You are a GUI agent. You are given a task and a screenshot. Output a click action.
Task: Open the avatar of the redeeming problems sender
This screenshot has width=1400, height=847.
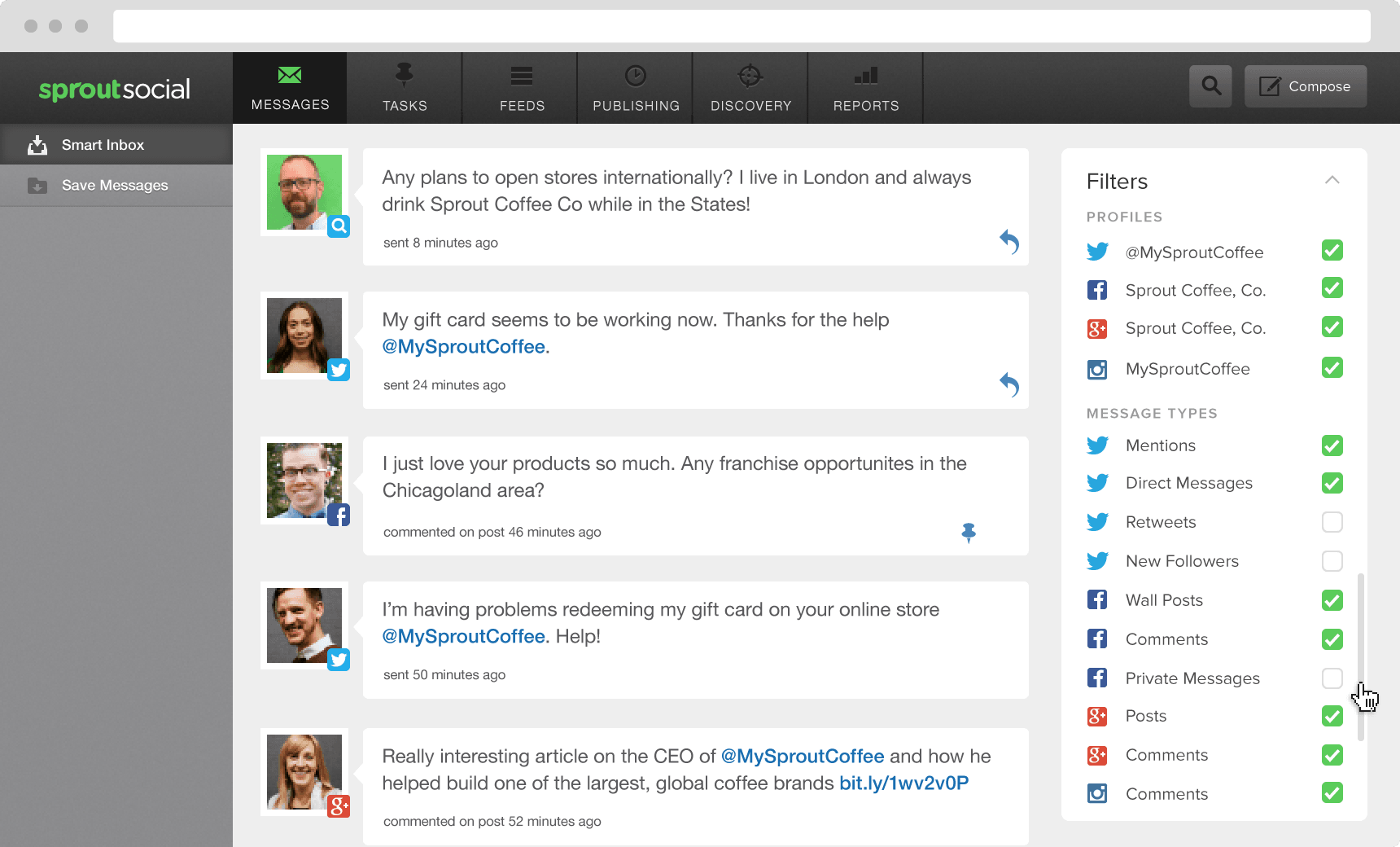(x=304, y=625)
